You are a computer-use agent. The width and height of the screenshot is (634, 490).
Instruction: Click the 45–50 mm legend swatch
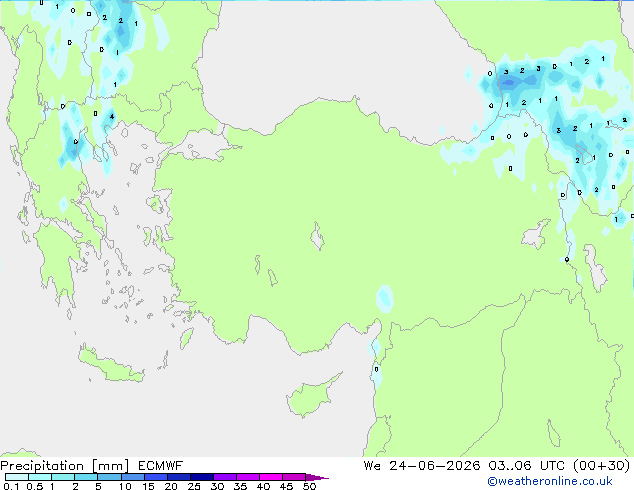(x=294, y=477)
